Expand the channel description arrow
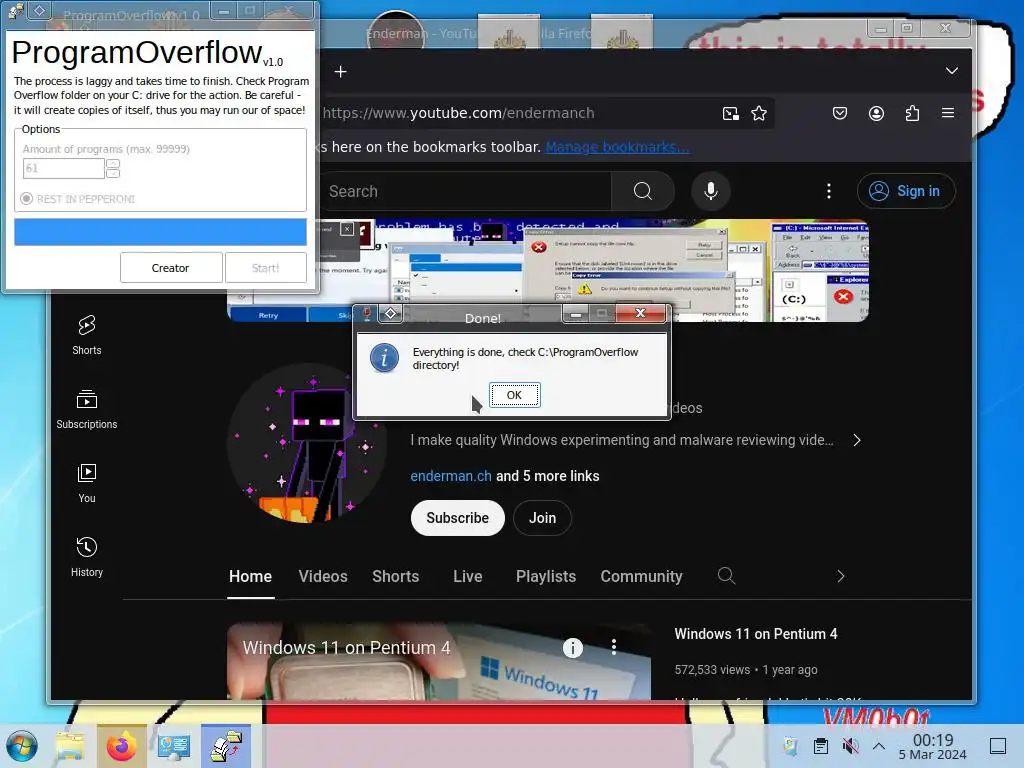The height and width of the screenshot is (768, 1024). (x=857, y=440)
